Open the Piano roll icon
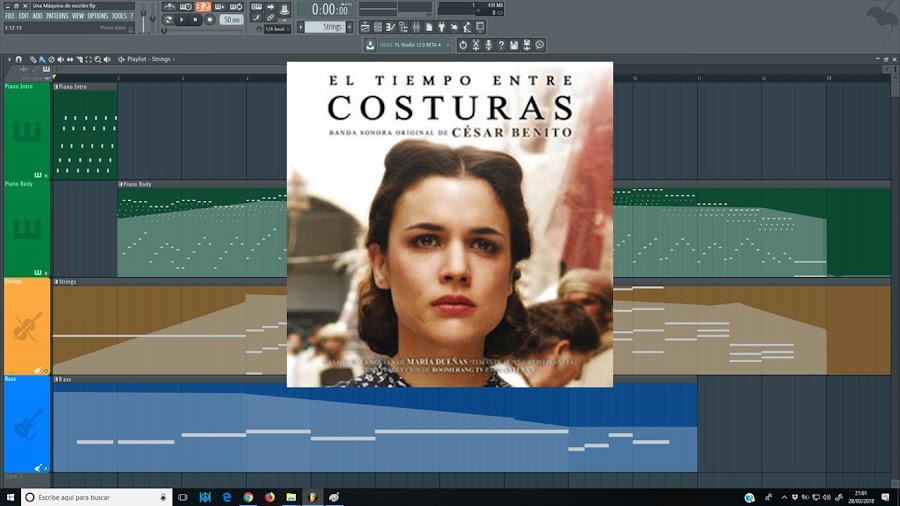 coord(390,27)
